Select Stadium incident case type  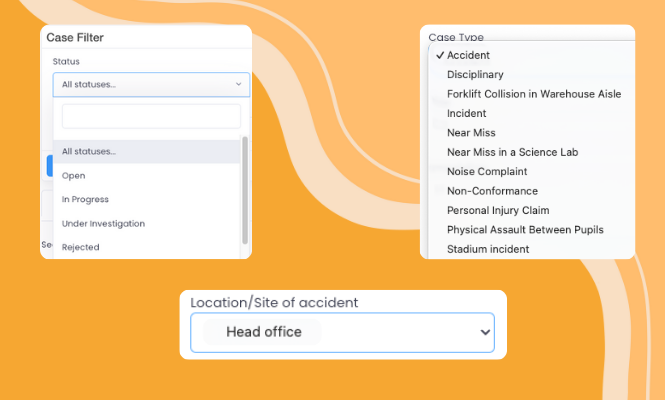point(488,249)
